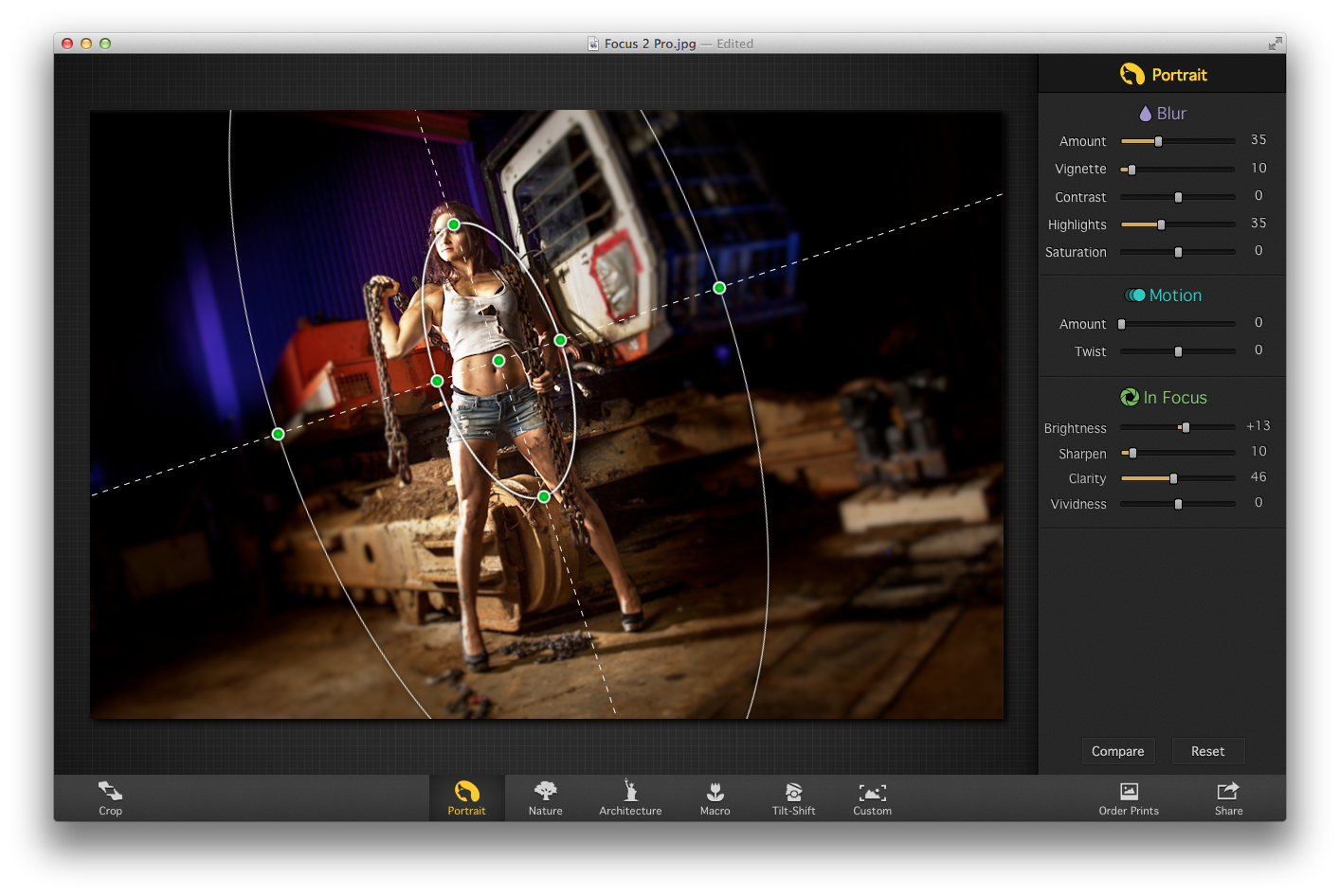Click the center green focus point
1340x896 pixels.
(x=498, y=361)
